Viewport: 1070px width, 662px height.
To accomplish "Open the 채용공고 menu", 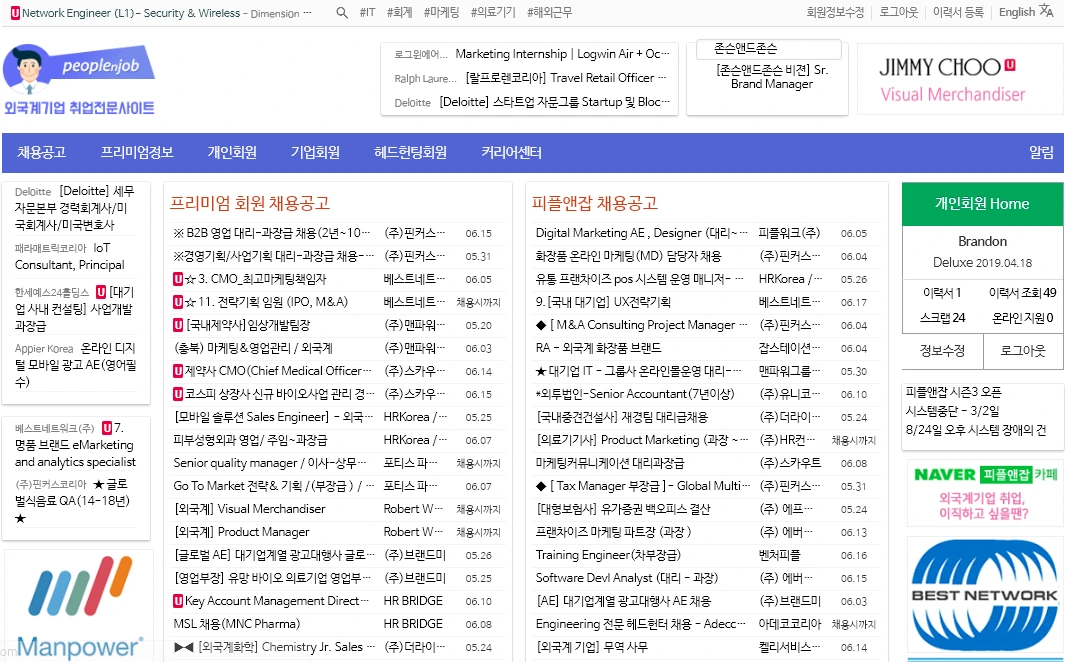I will pos(40,152).
